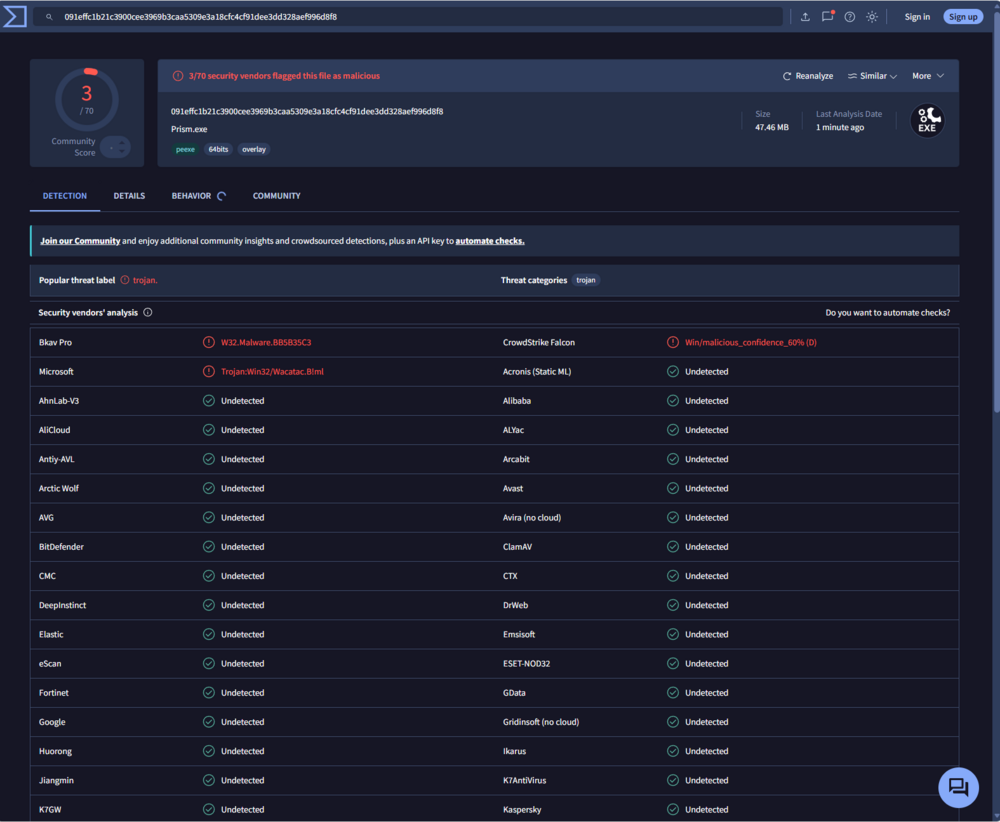Screen dimensions: 1000x822
Task: Click the alert icon next to Bkav Pro detection
Action: (x=209, y=342)
